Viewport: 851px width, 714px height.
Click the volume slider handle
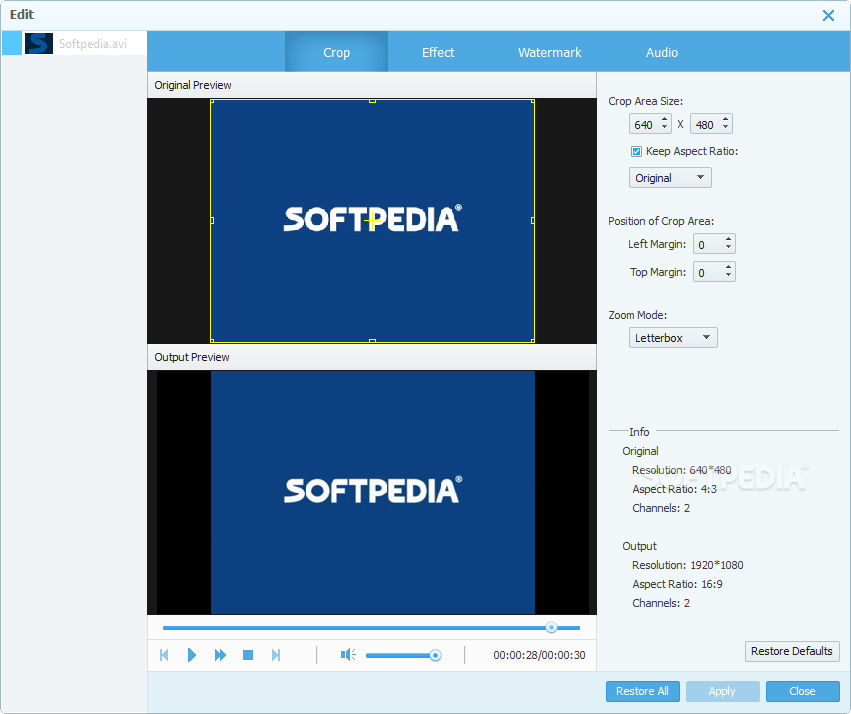pyautogui.click(x=435, y=655)
